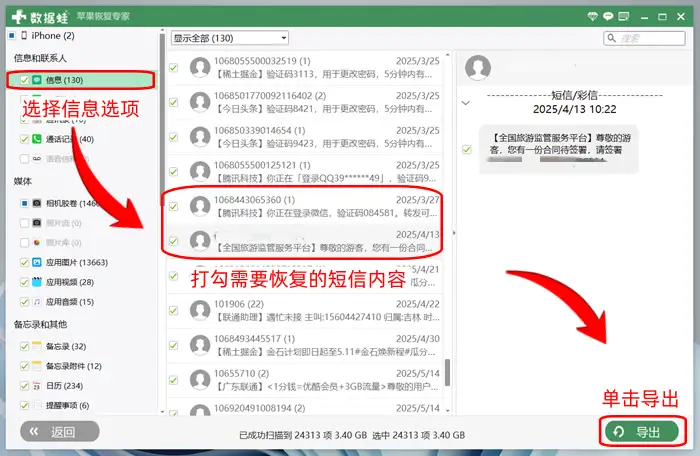The height and width of the screenshot is (456, 700).
Task: Click the message bubble in preview pane
Action: 558,149
